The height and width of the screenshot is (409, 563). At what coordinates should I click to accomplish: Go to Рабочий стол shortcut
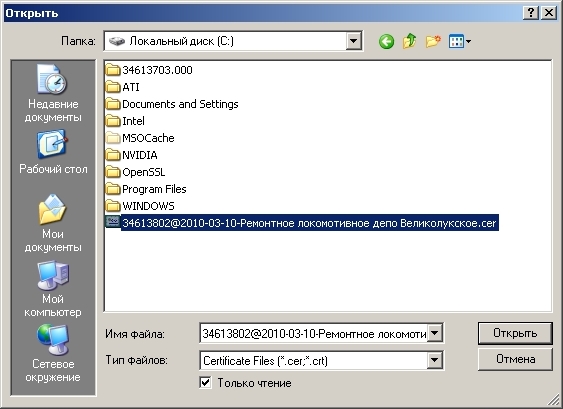tap(53, 152)
